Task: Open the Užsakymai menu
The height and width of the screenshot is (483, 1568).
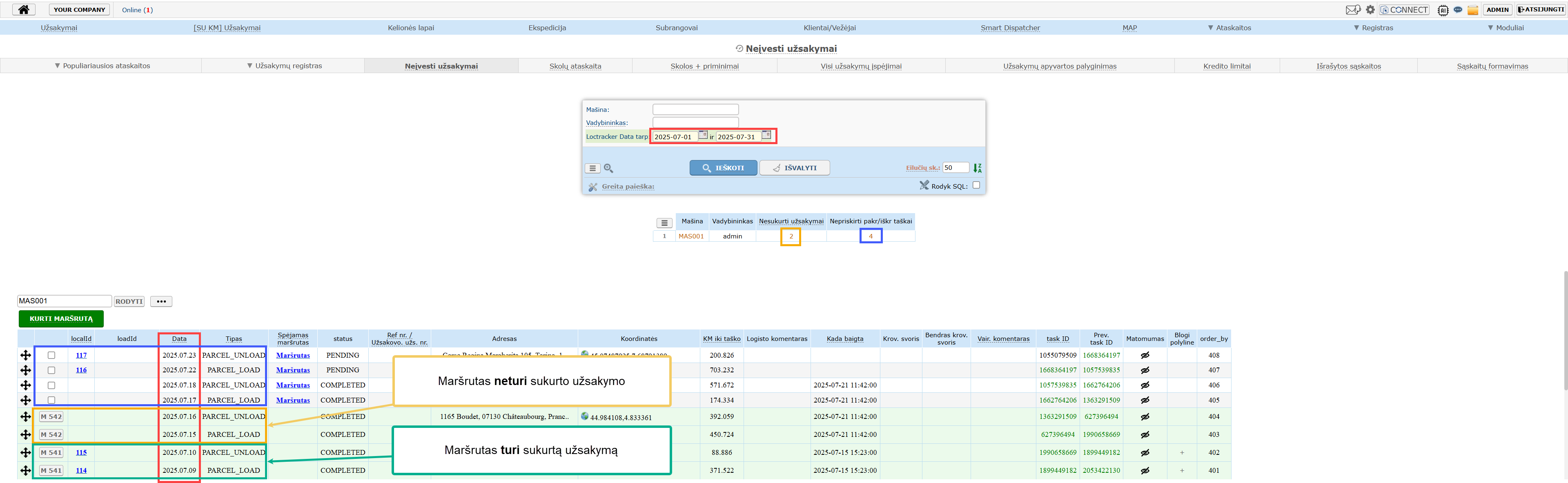Action: 59,28
